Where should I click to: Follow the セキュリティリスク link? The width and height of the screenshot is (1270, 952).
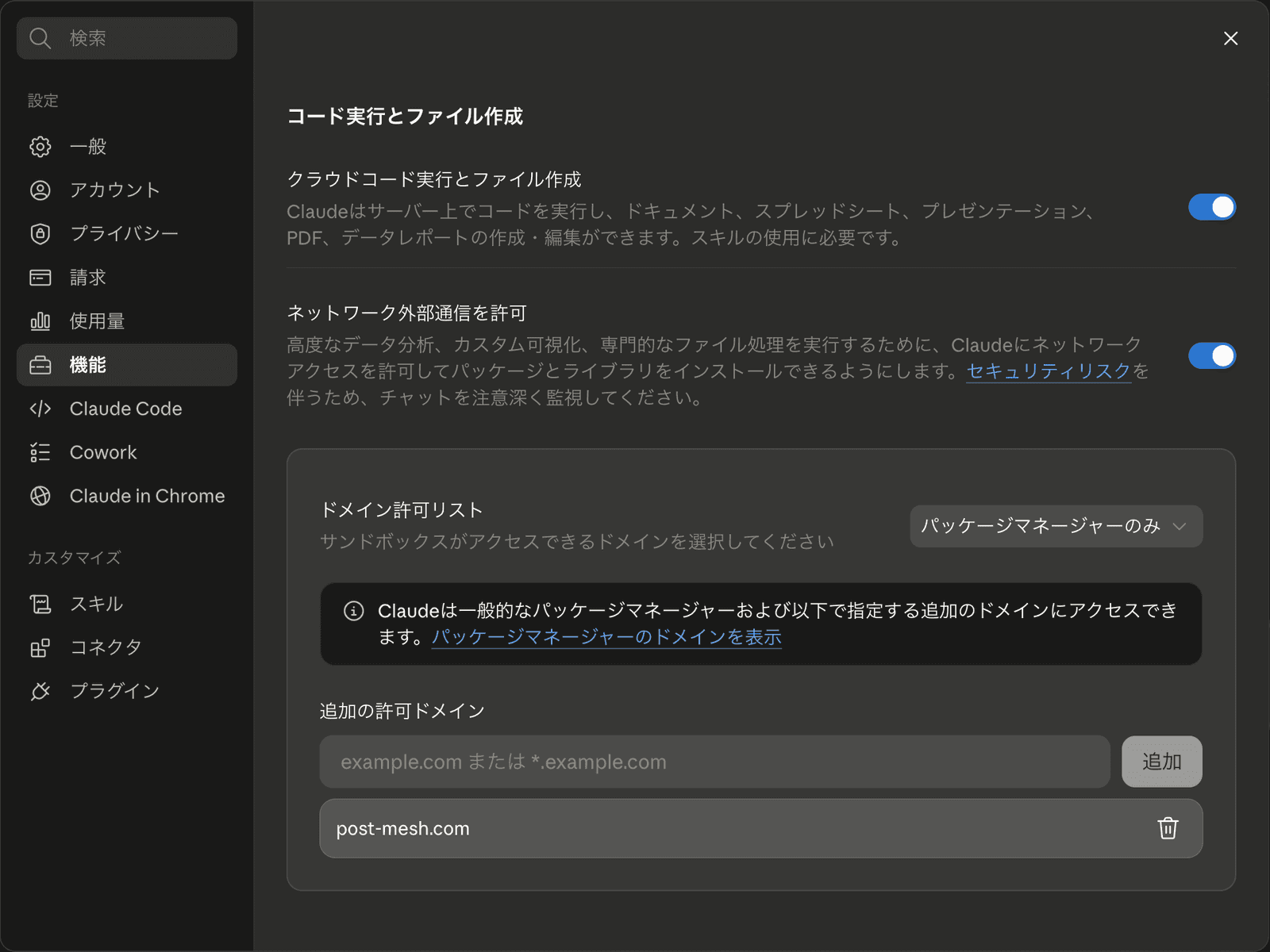1049,371
